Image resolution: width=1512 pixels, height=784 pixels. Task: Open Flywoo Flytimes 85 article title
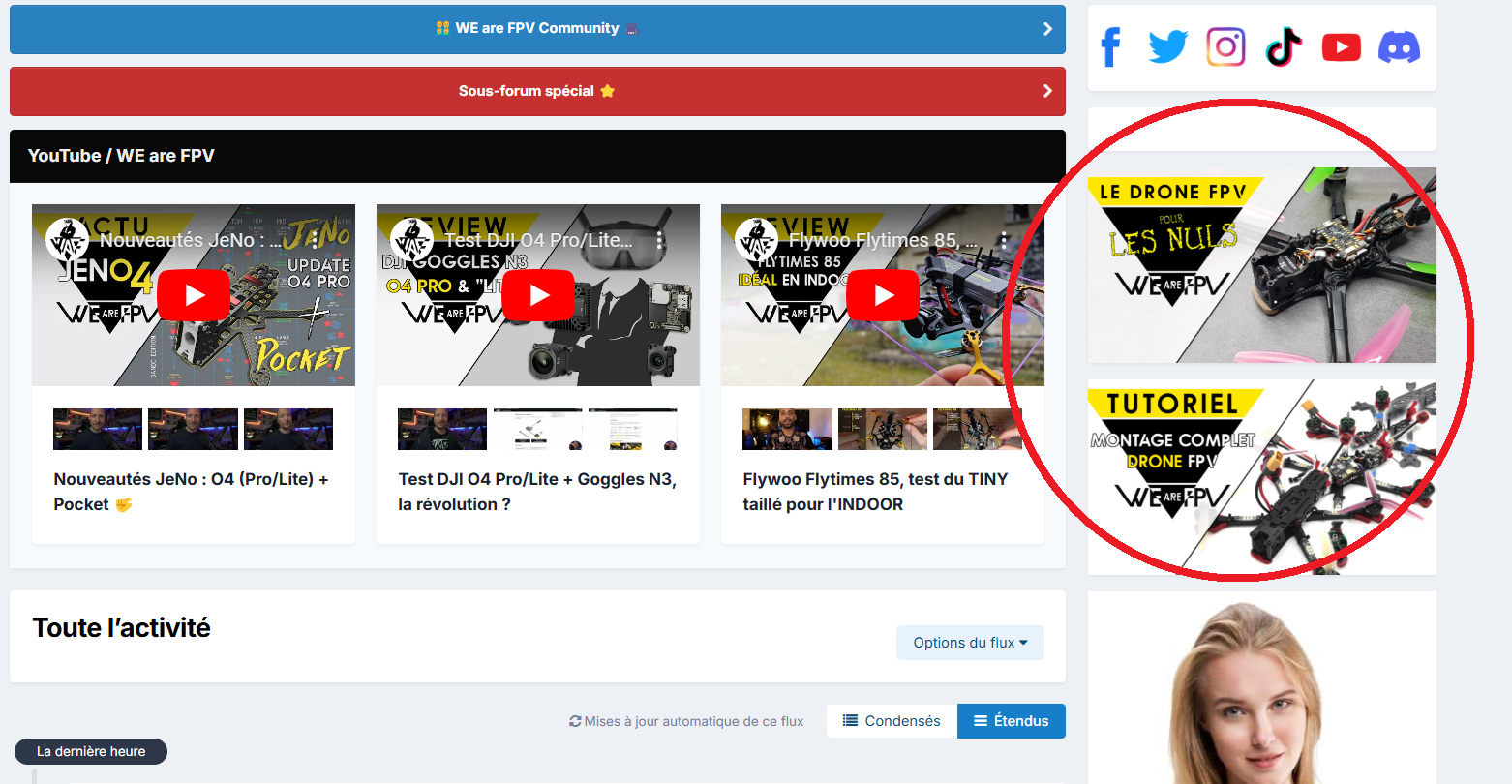[874, 492]
